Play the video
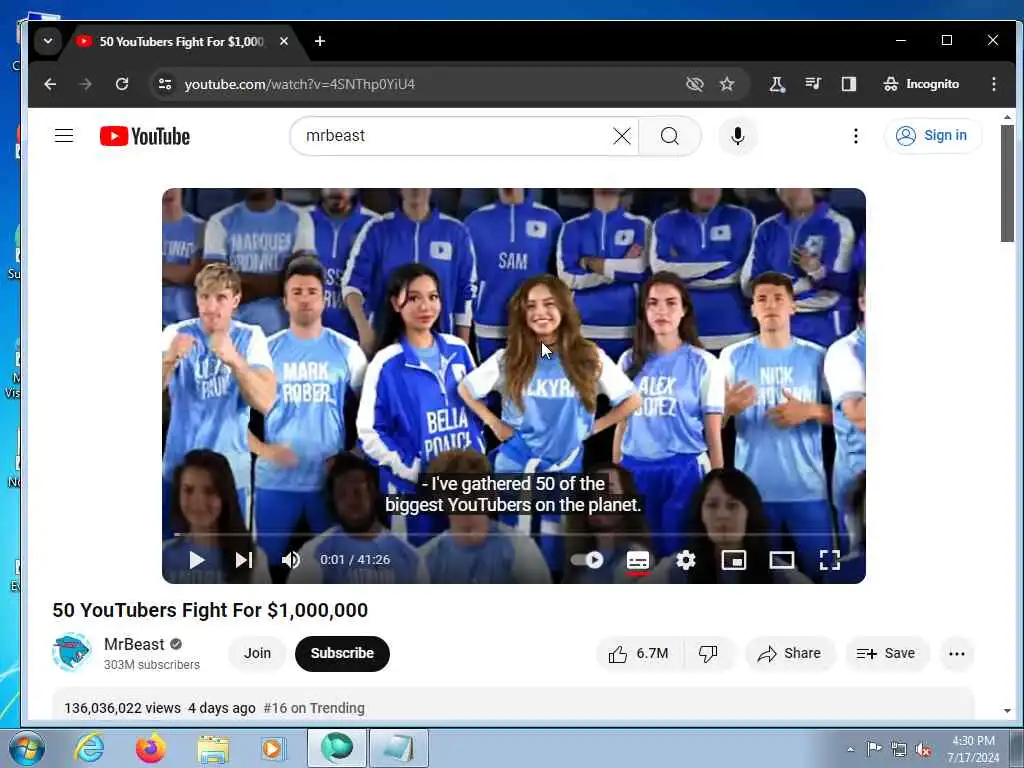This screenshot has height=768, width=1024. click(x=197, y=560)
